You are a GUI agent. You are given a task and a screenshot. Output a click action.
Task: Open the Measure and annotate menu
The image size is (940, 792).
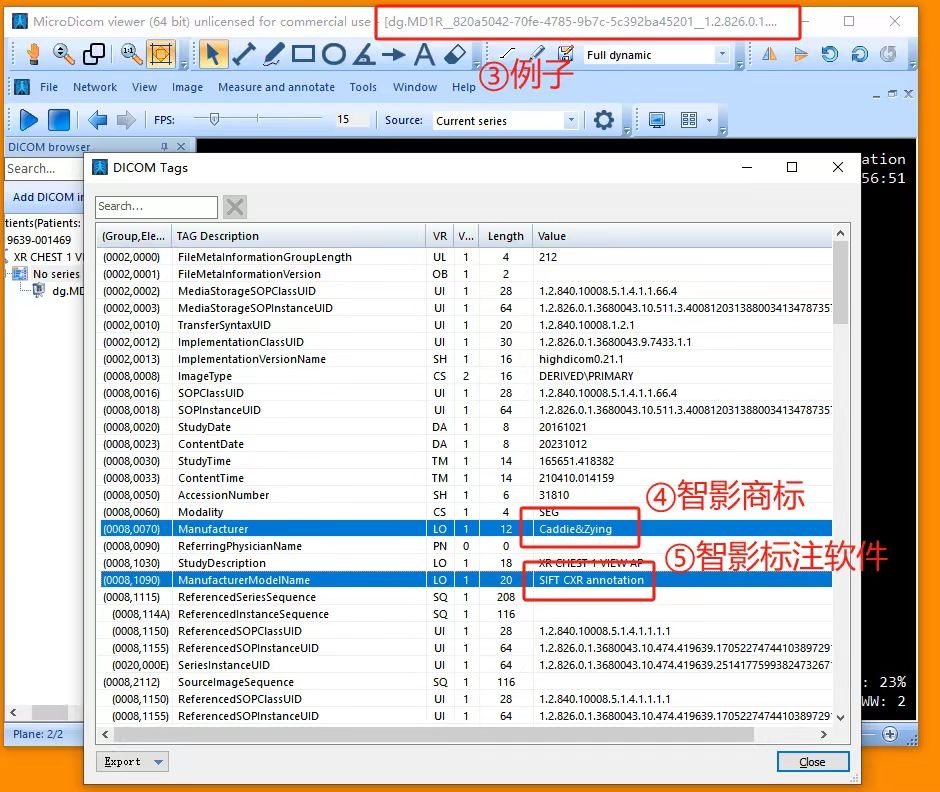click(276, 87)
